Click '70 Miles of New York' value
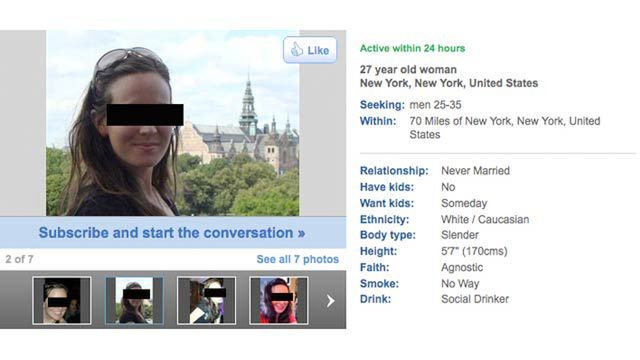 [x=505, y=128]
